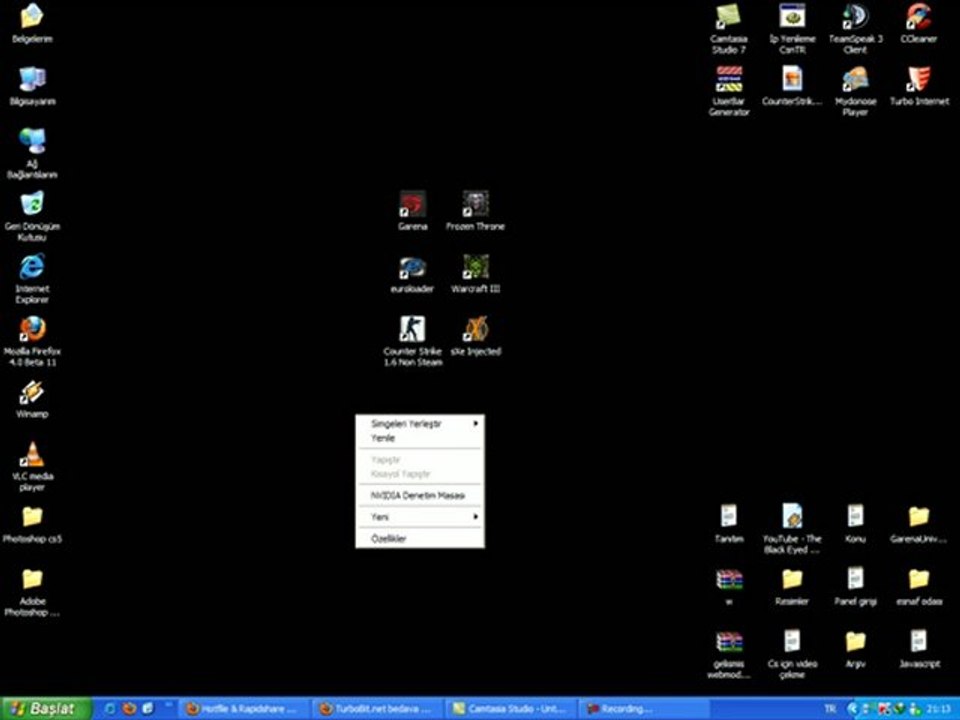Select the Panel girişi text file
Screen dimensions: 960x720
coord(855,586)
